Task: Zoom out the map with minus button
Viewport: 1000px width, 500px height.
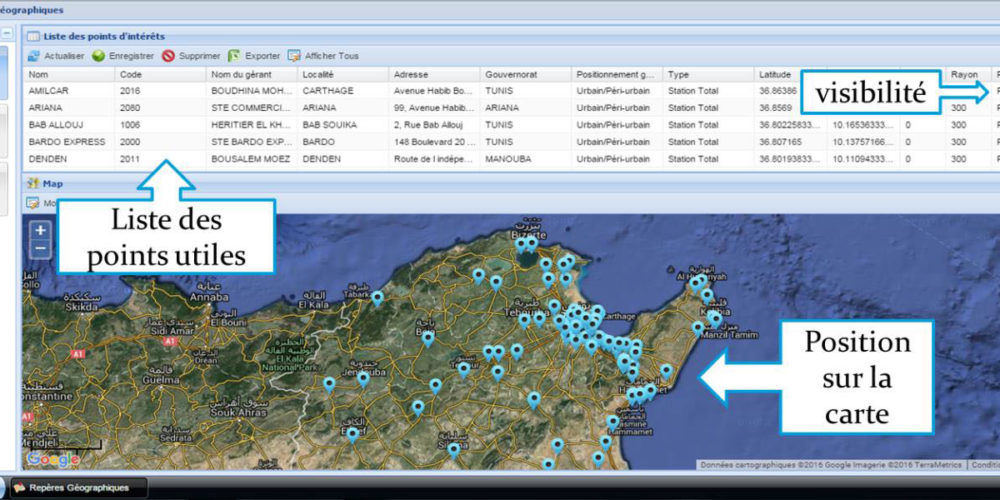Action: click(x=41, y=247)
